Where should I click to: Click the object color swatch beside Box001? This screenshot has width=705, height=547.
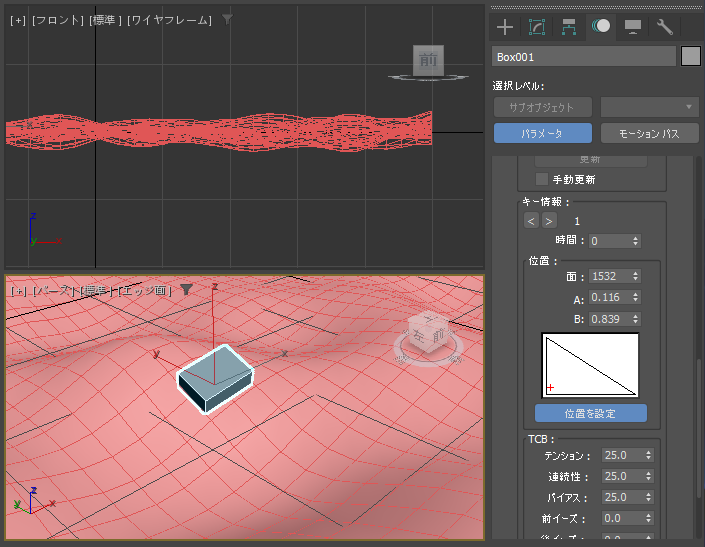point(691,57)
